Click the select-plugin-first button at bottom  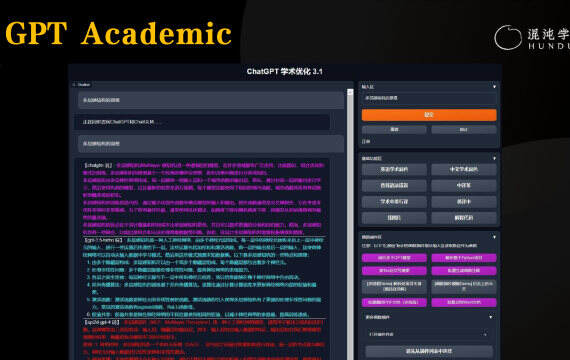[429, 351]
